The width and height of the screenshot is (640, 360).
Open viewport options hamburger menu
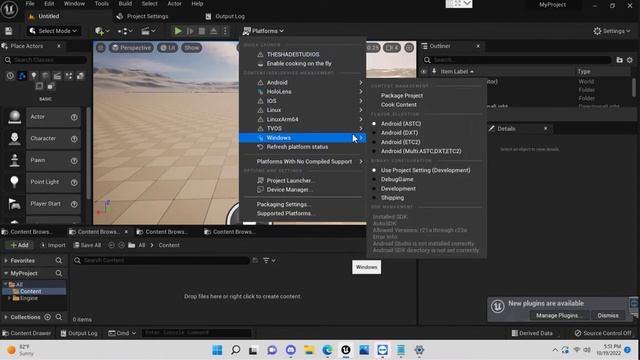(101, 48)
